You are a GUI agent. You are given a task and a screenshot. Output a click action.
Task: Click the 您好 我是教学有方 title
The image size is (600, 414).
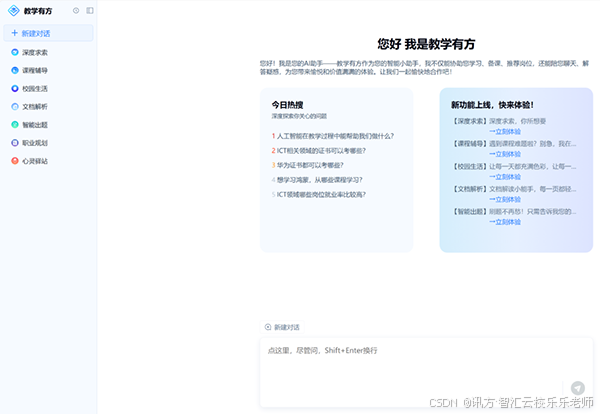coord(426,44)
